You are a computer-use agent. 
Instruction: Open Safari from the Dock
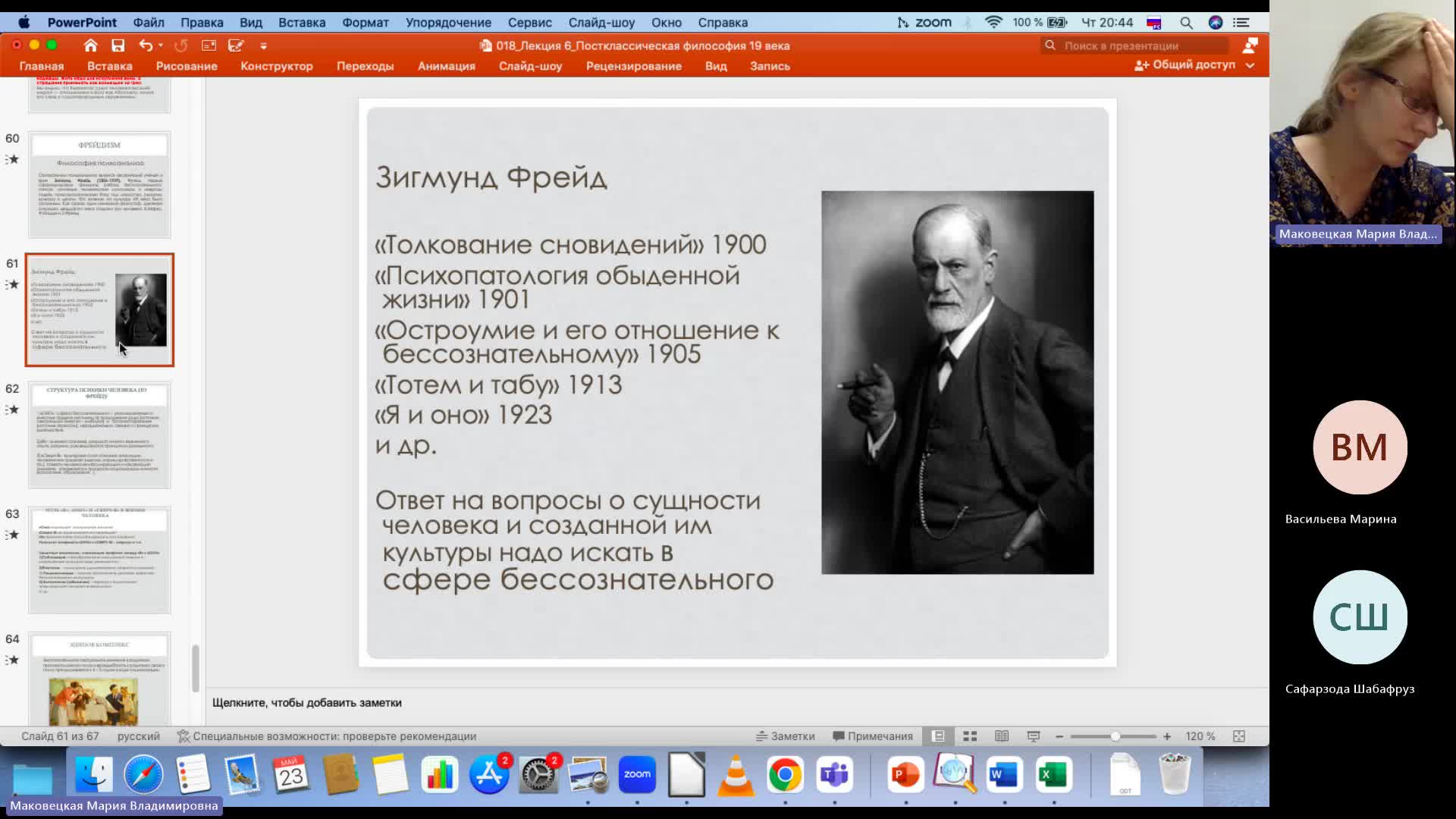[x=143, y=775]
